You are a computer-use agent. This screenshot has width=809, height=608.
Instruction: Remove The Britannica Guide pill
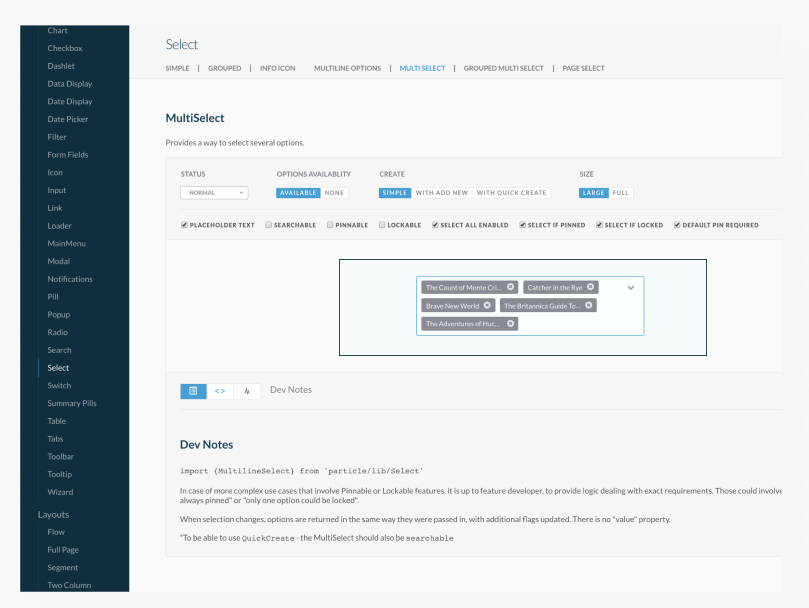pos(589,305)
